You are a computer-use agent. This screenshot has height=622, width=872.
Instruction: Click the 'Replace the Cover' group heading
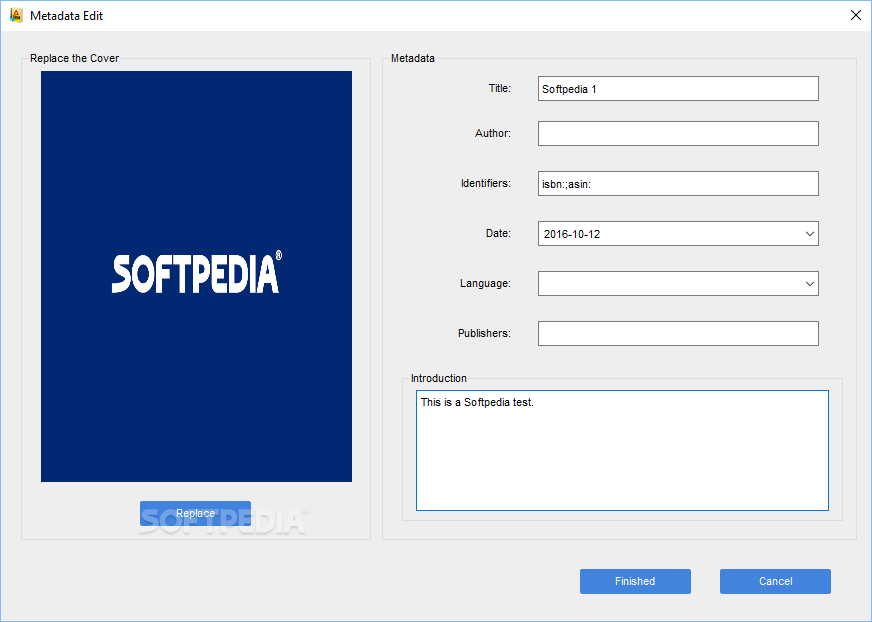point(75,58)
